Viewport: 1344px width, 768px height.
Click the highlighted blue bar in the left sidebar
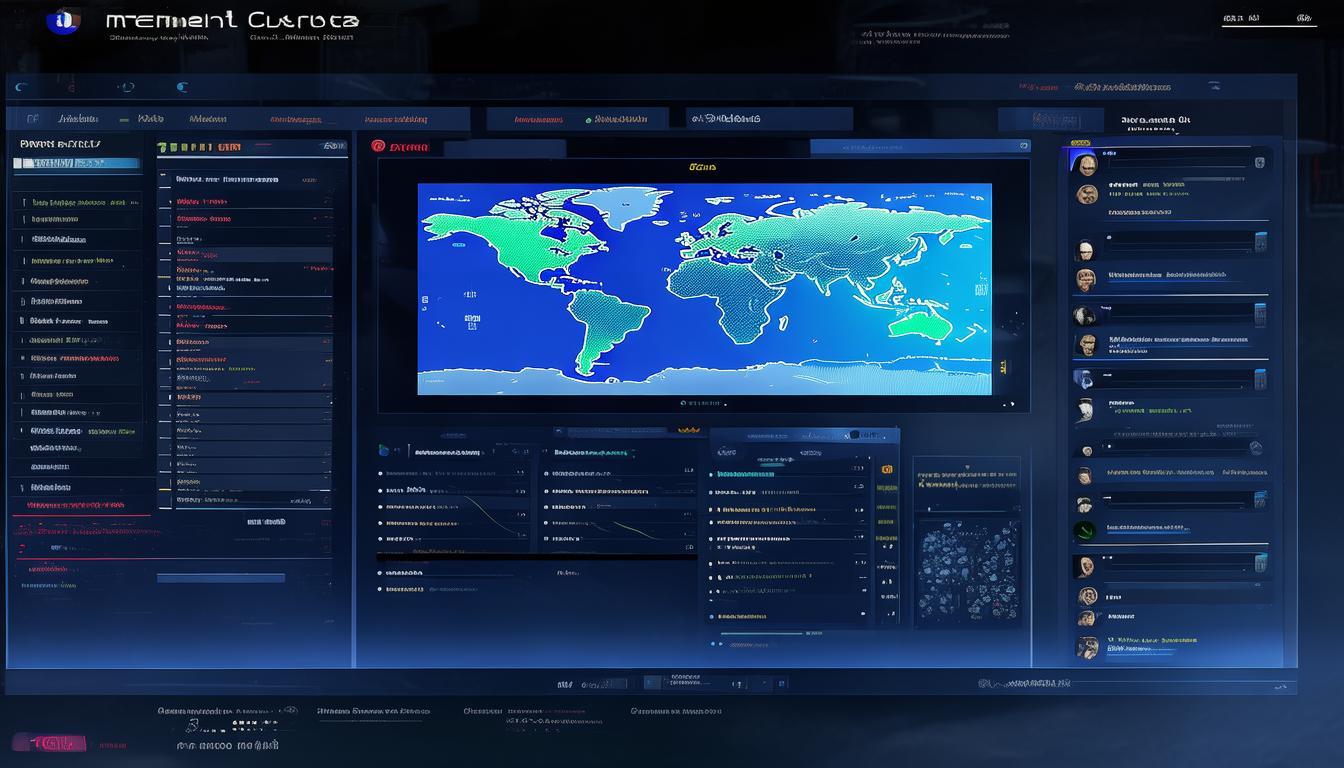pos(77,163)
